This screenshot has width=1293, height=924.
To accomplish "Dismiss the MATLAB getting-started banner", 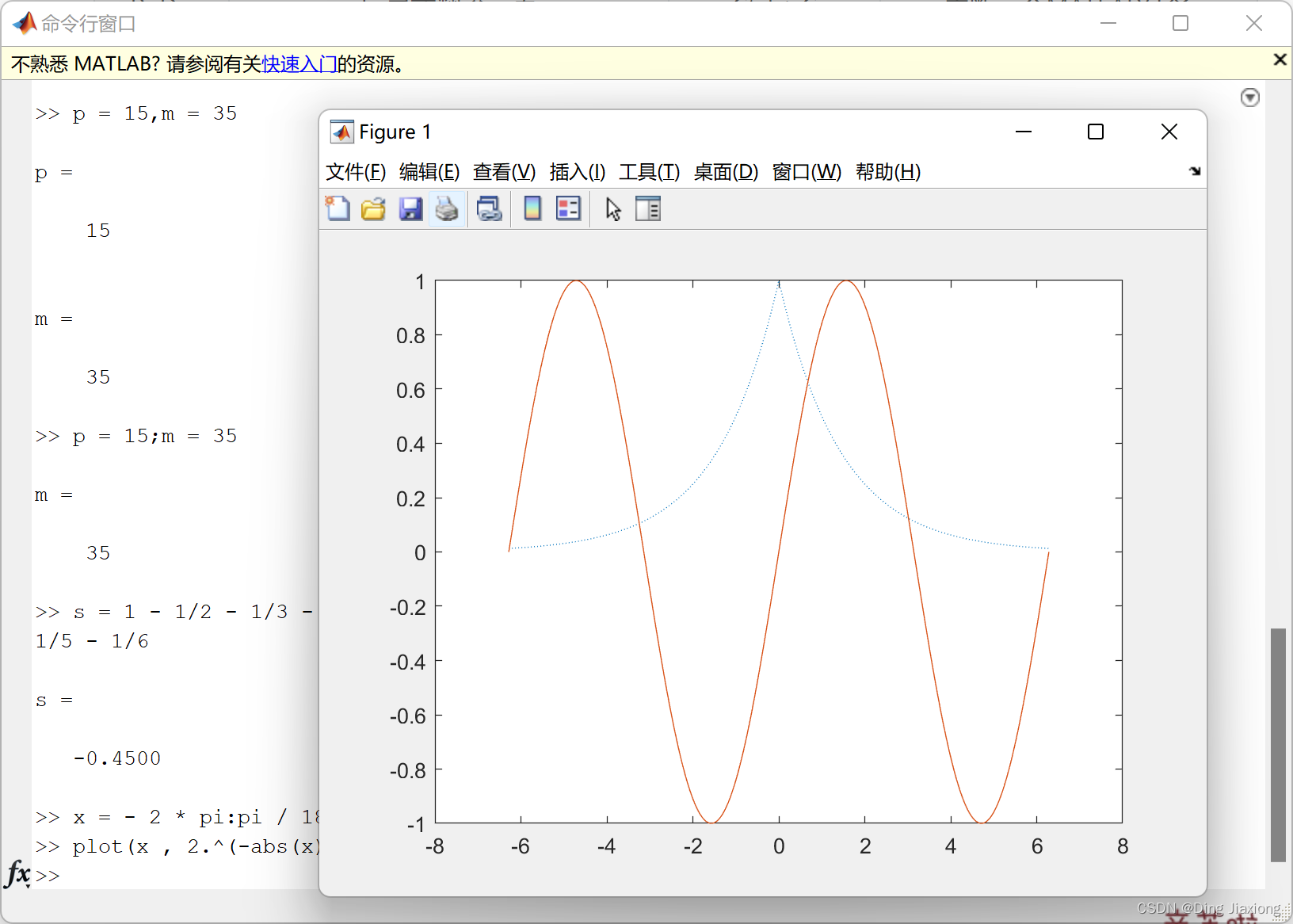I will [x=1280, y=59].
